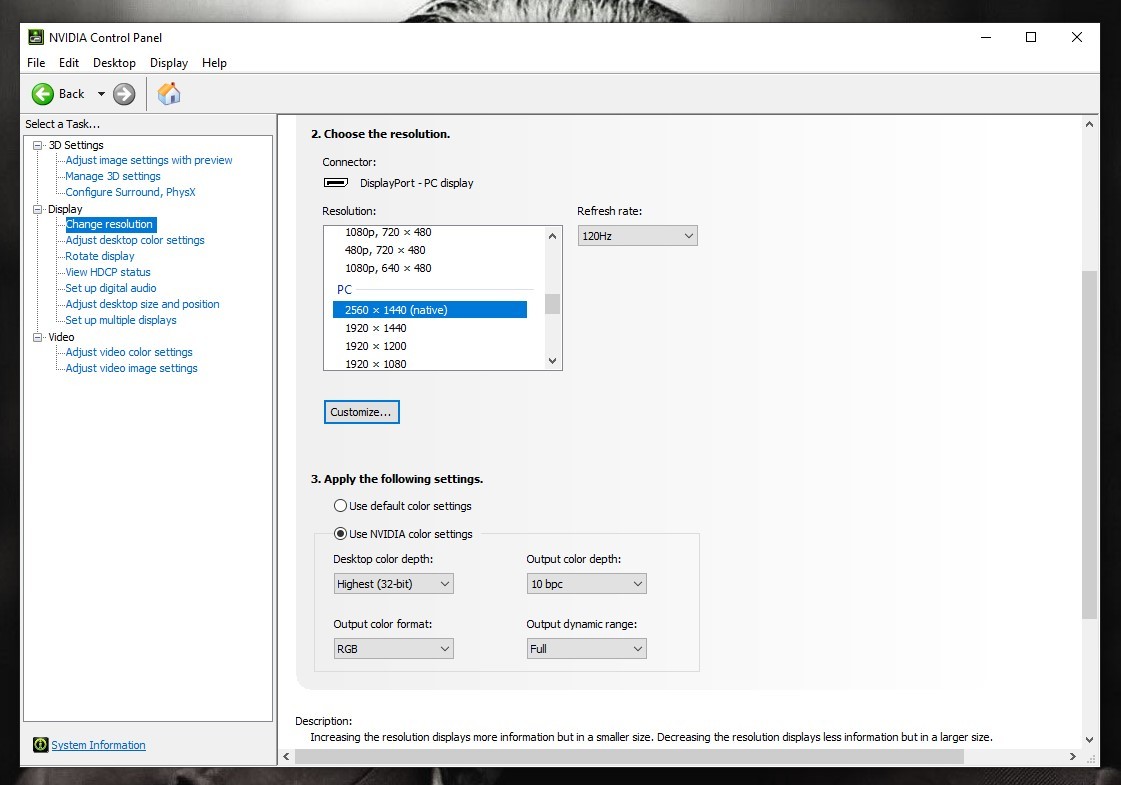Go to Adjust desktop size and position
Image resolution: width=1121 pixels, height=785 pixels.
tap(142, 304)
